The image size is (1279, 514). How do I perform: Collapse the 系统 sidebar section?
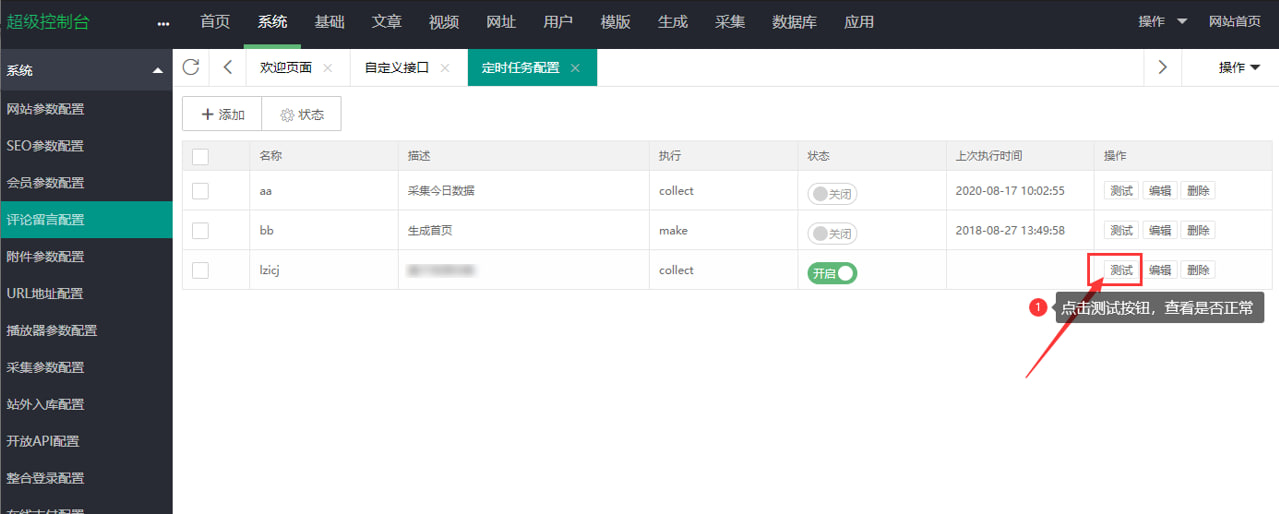pyautogui.click(x=157, y=71)
